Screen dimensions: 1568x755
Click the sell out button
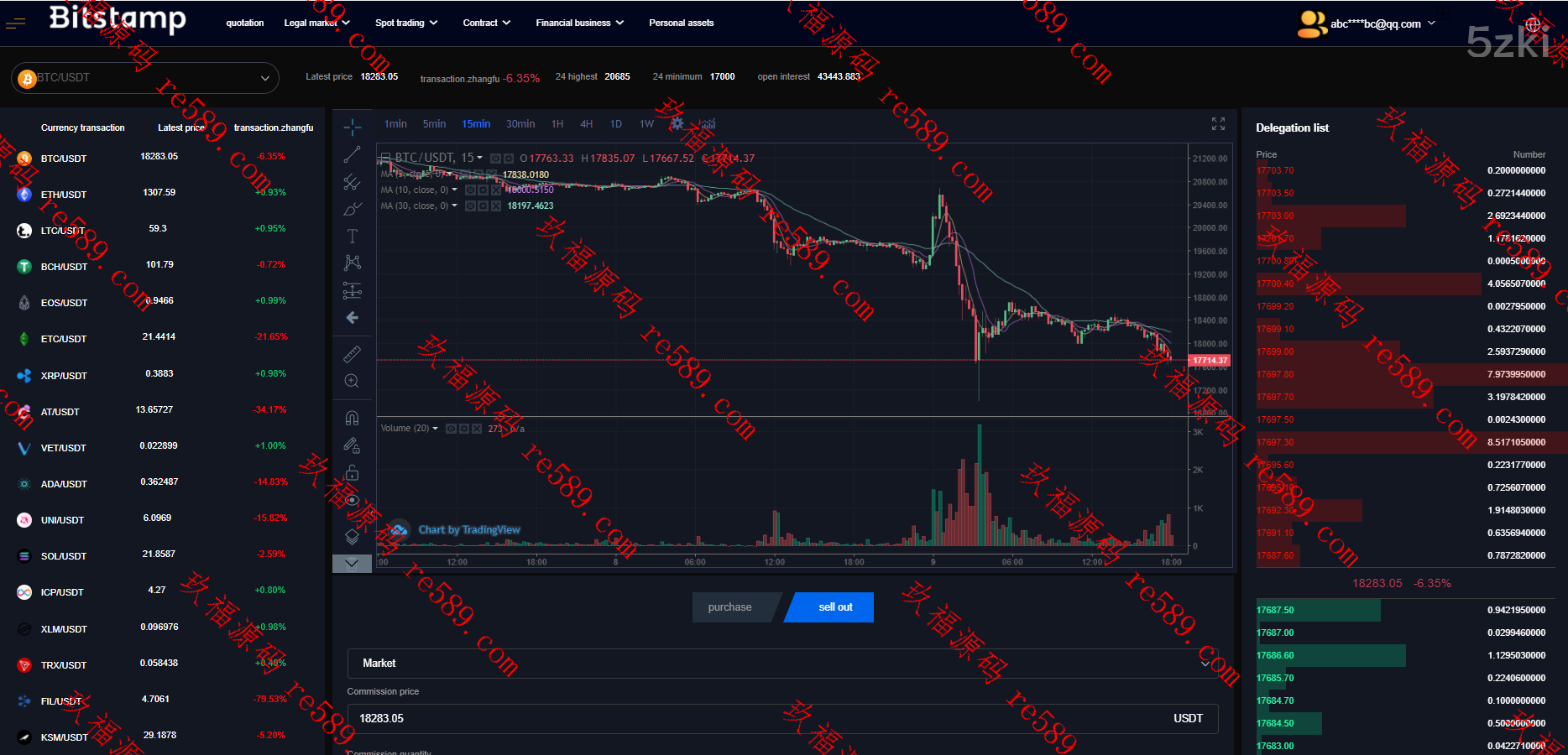coord(834,607)
